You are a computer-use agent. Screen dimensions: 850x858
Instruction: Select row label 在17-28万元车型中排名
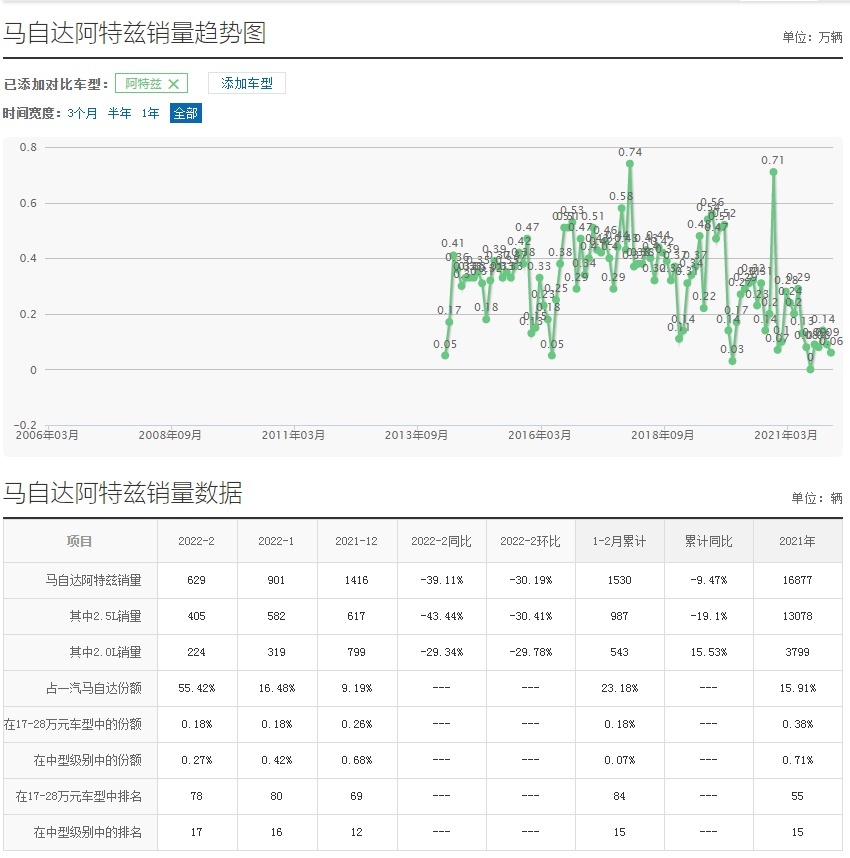pyautogui.click(x=79, y=796)
